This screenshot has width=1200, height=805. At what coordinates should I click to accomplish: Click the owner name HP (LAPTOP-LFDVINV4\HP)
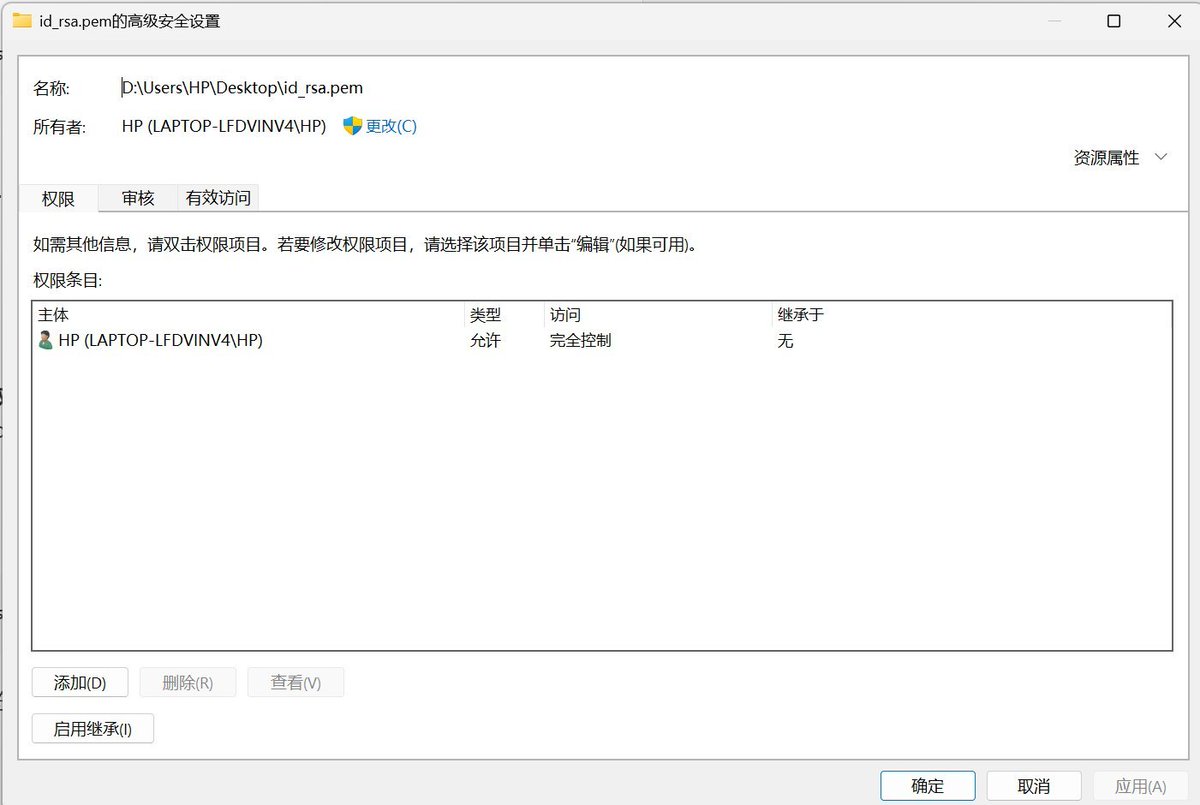click(224, 126)
